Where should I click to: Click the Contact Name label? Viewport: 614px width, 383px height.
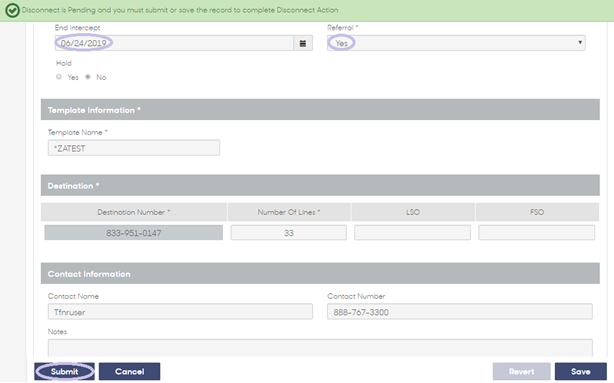pyautogui.click(x=73, y=296)
